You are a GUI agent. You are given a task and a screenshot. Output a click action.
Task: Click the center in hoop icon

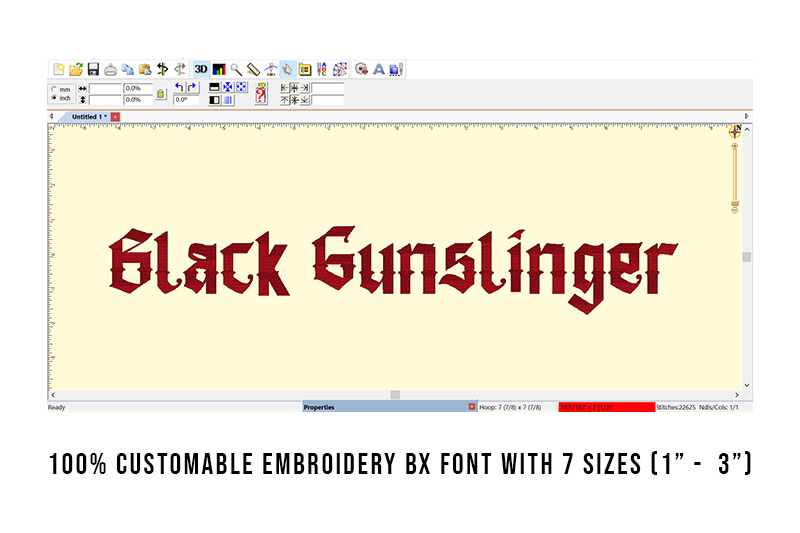tap(228, 87)
